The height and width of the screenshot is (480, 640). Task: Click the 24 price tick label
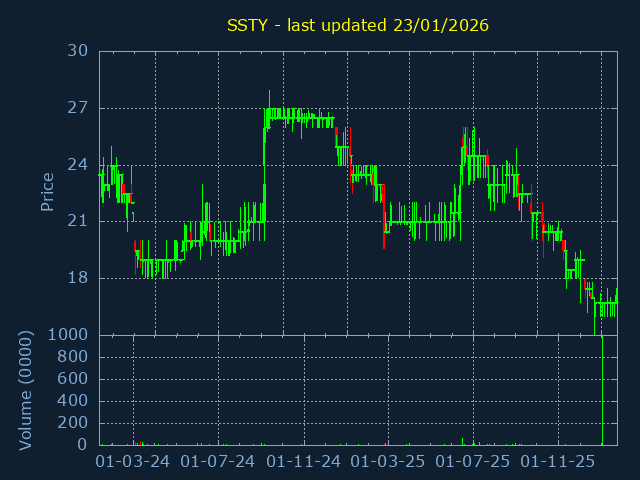(77, 165)
